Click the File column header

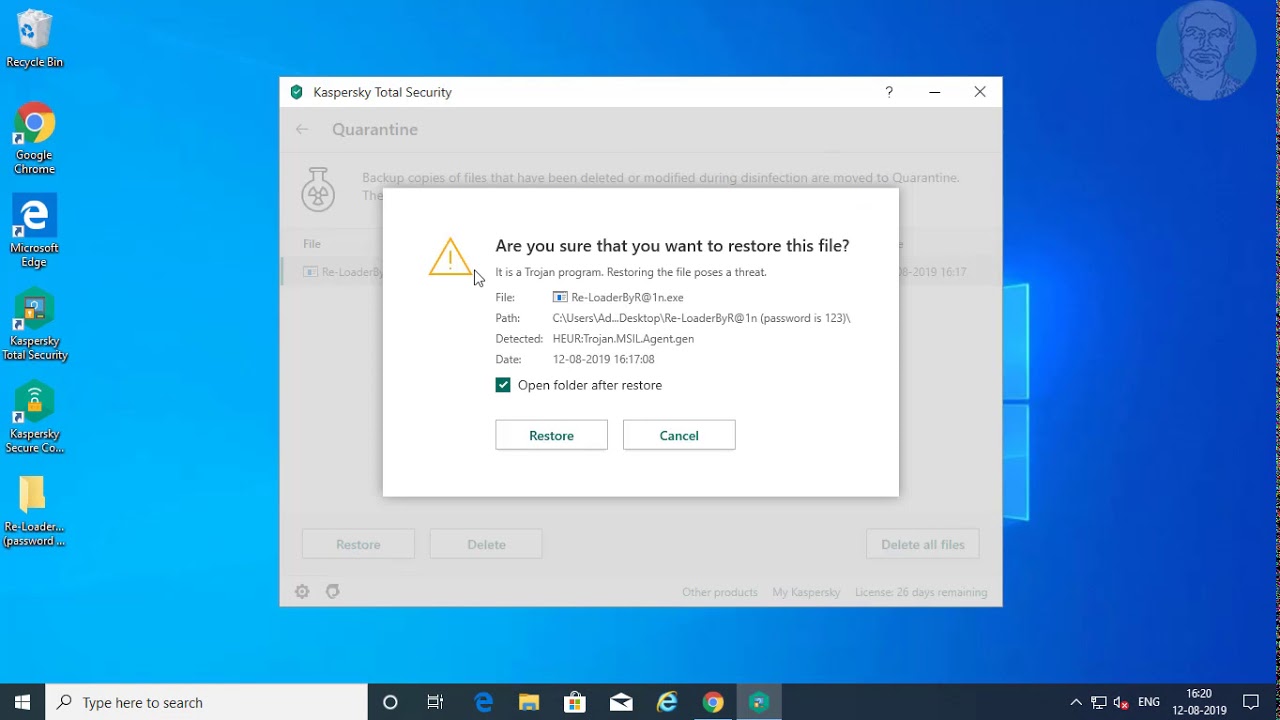[x=312, y=244]
